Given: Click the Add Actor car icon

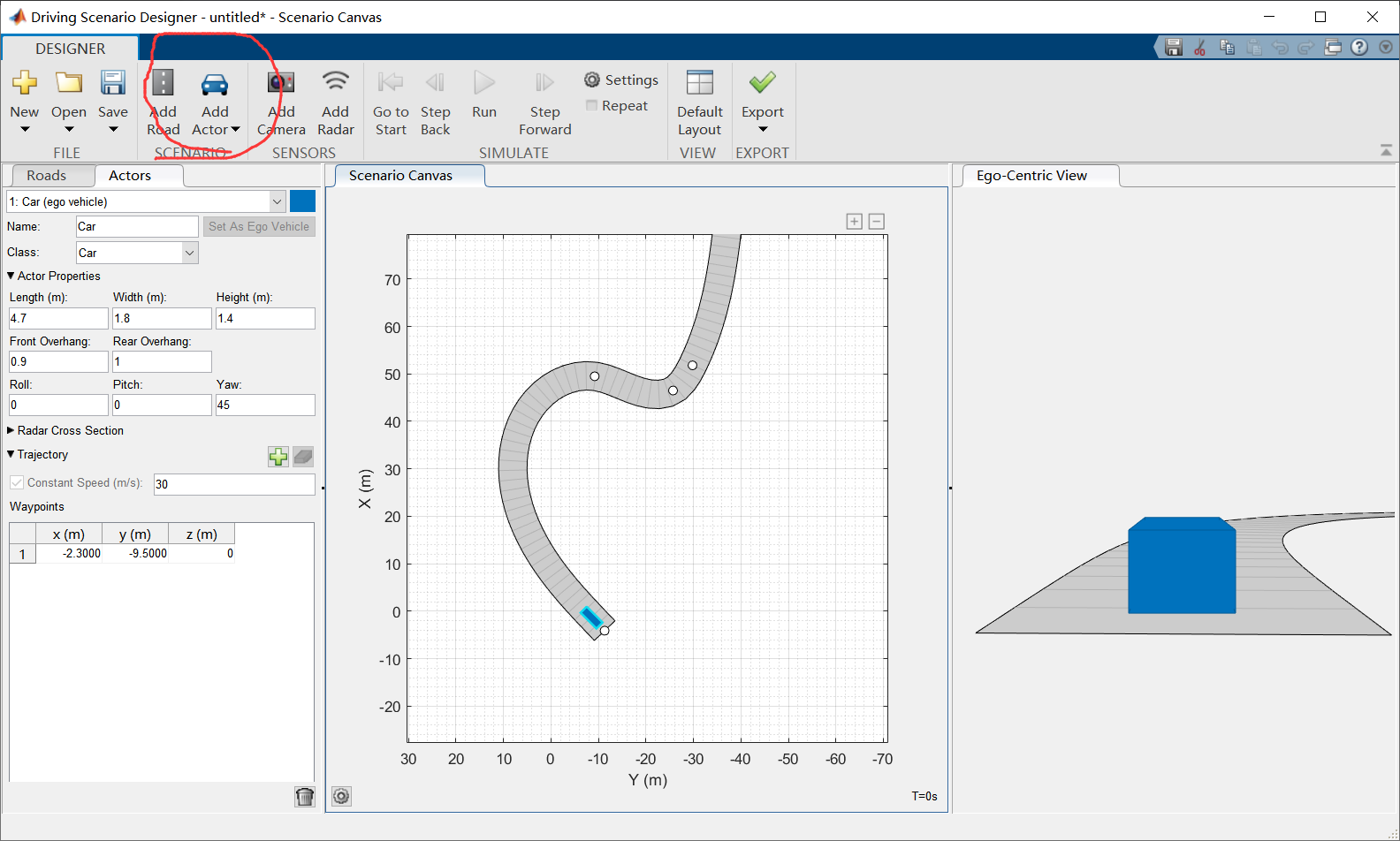Looking at the screenshot, I should [215, 84].
